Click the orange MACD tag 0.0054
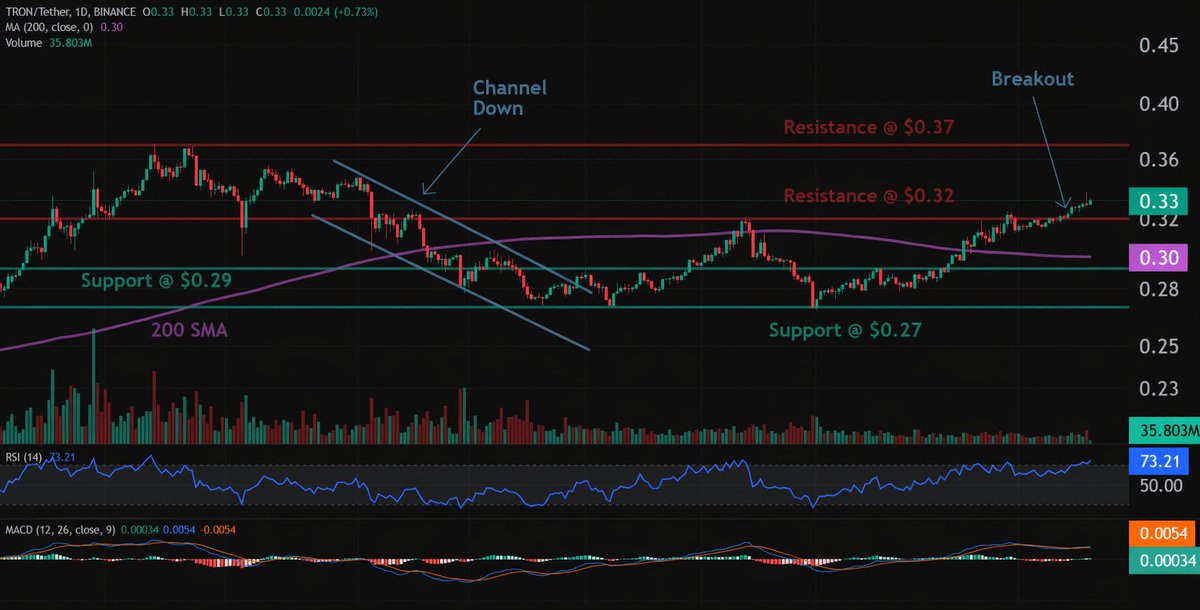The width and height of the screenshot is (1200, 610). coord(1162,534)
